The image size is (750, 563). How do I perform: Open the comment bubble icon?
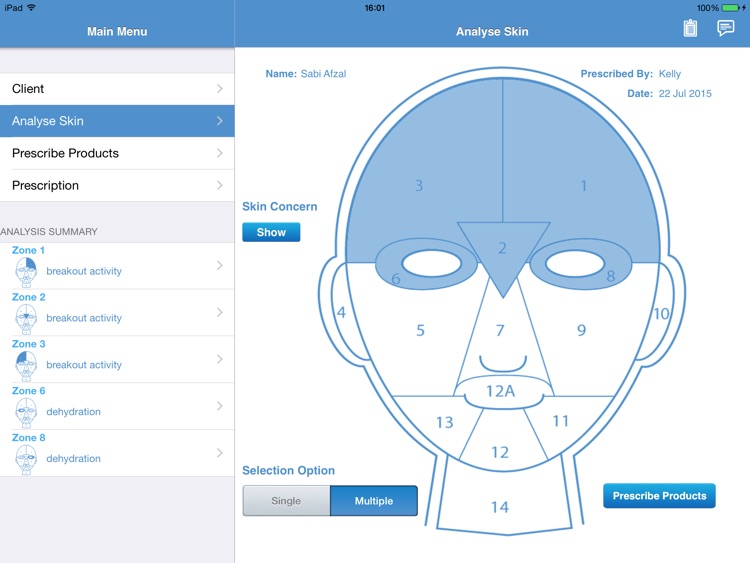725,28
